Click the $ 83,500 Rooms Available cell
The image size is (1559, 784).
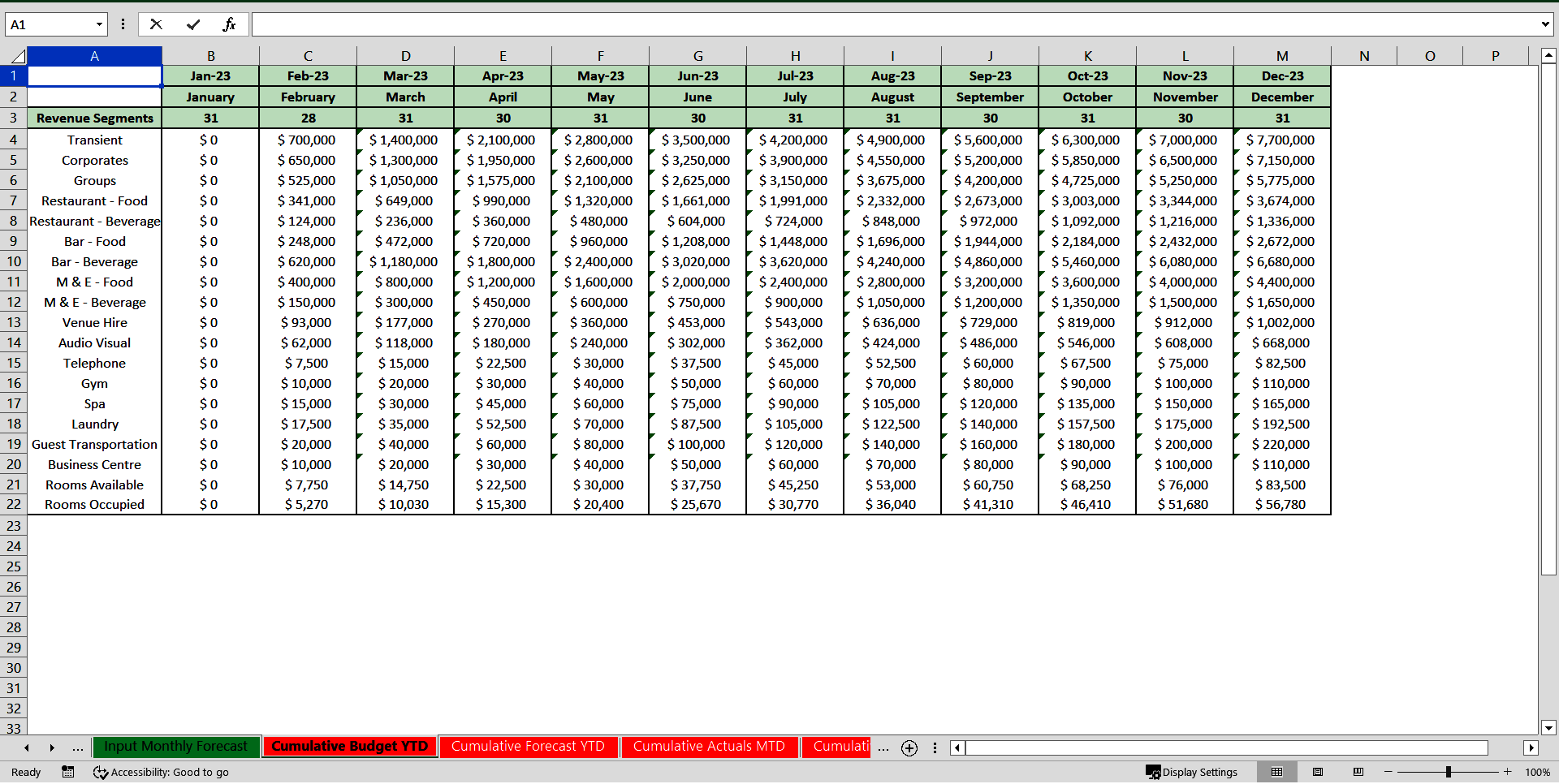click(x=1282, y=485)
